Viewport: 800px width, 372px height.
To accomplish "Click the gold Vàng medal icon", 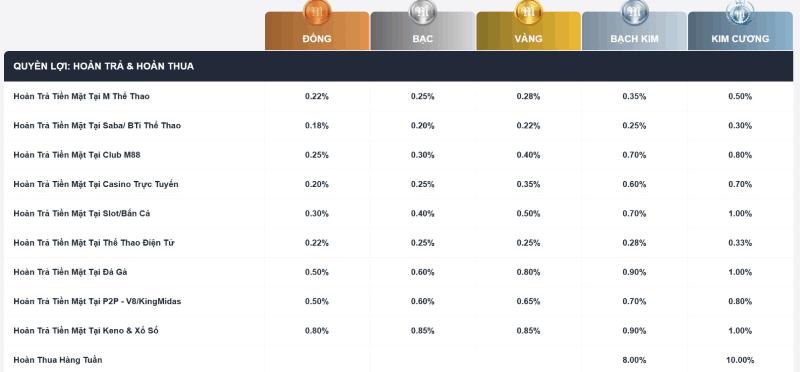I will pyautogui.click(x=529, y=12).
